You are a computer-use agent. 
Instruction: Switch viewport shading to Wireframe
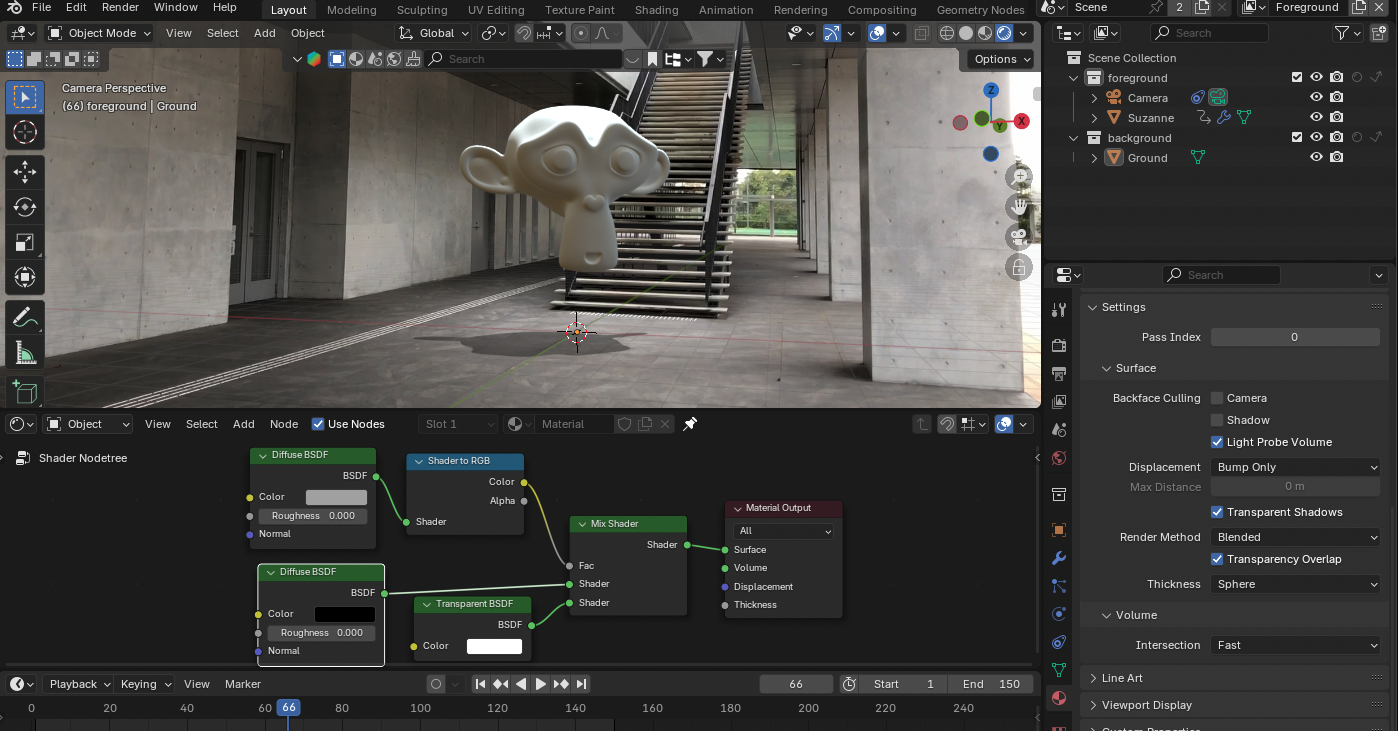click(x=947, y=33)
